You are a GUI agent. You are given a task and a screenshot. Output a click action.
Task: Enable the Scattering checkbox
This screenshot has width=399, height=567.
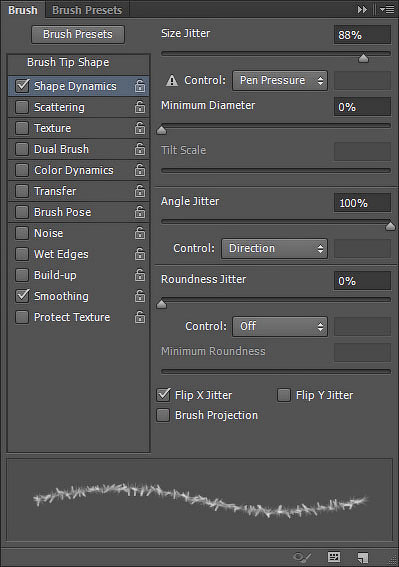click(22, 107)
